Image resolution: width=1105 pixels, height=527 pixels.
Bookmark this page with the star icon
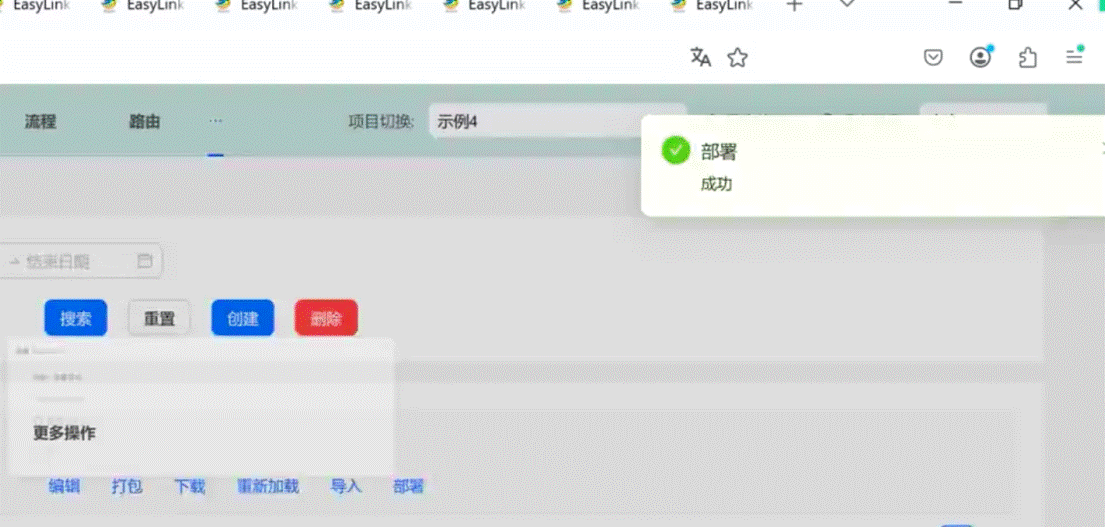[x=737, y=58]
